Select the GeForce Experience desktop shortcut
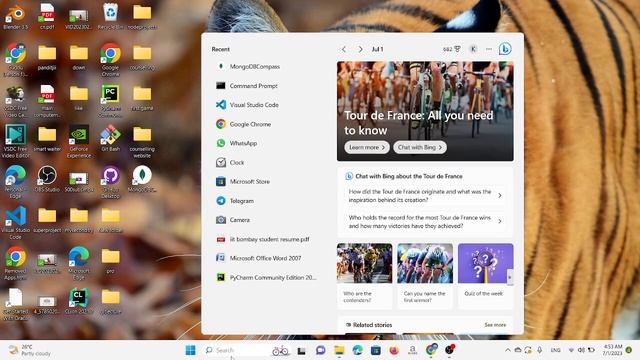 click(79, 141)
